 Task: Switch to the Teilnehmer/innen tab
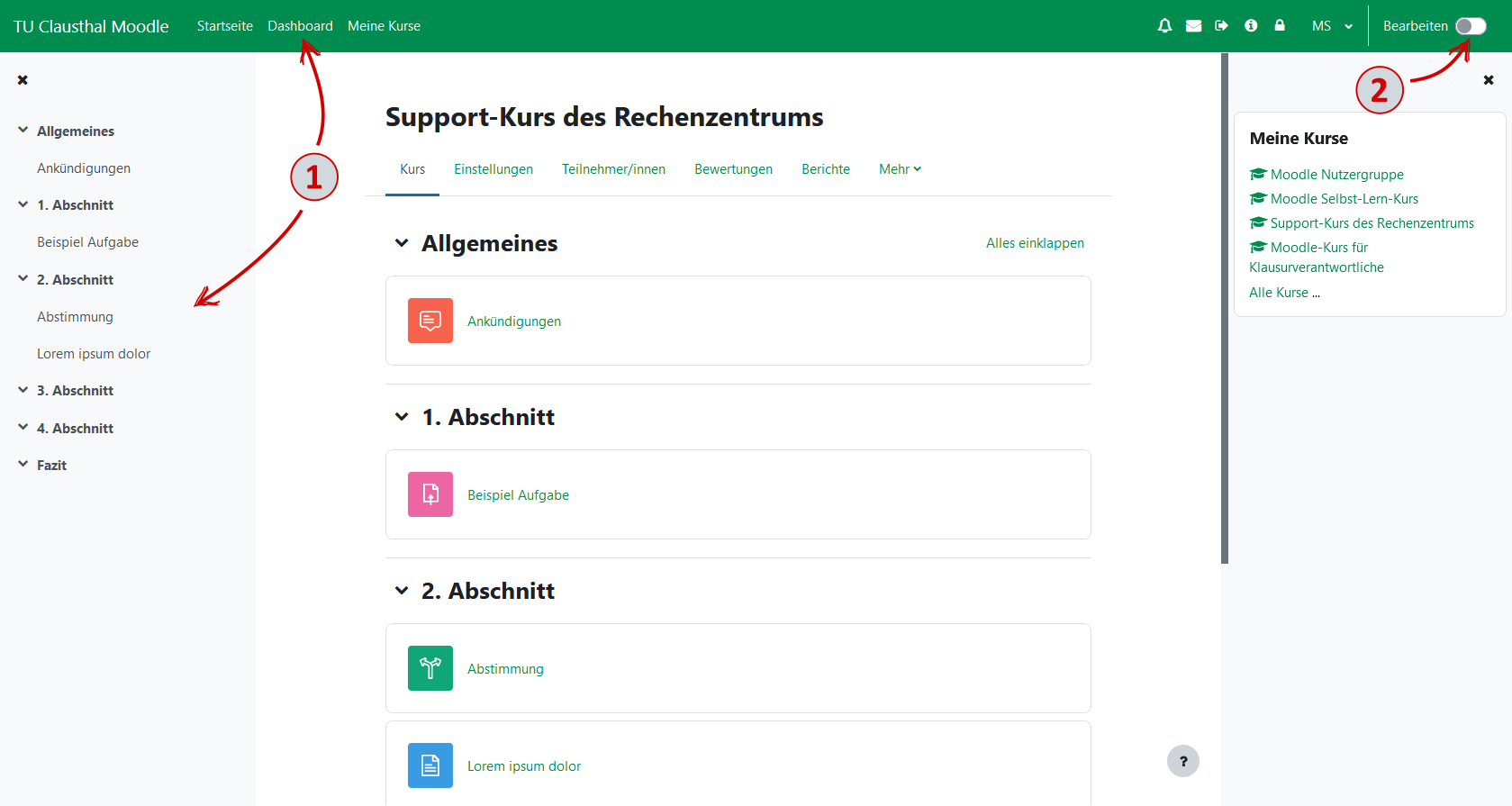point(614,169)
